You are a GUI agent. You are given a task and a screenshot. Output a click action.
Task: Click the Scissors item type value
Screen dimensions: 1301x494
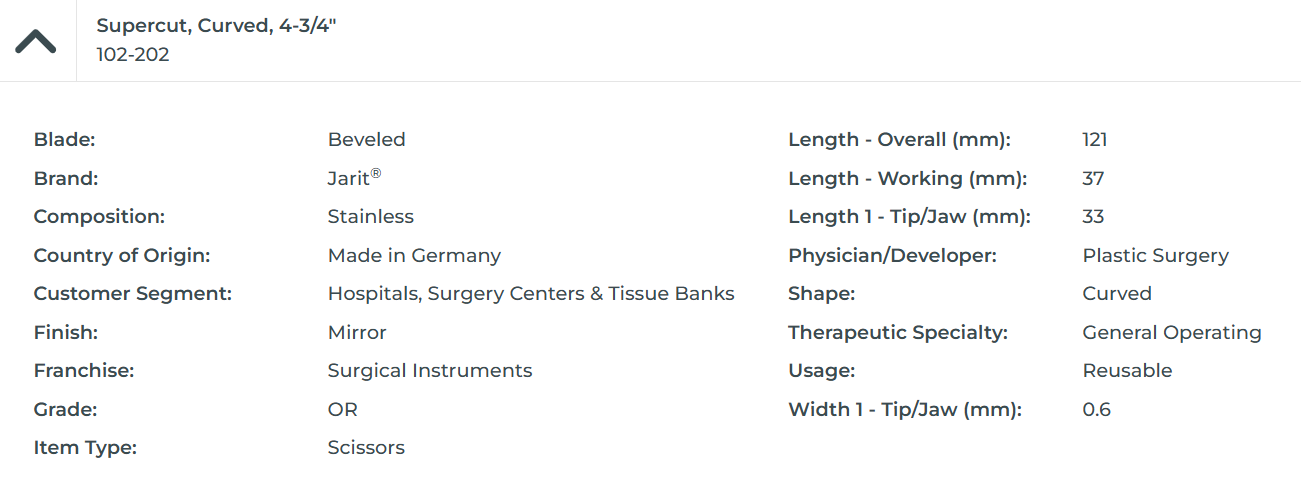[366, 448]
